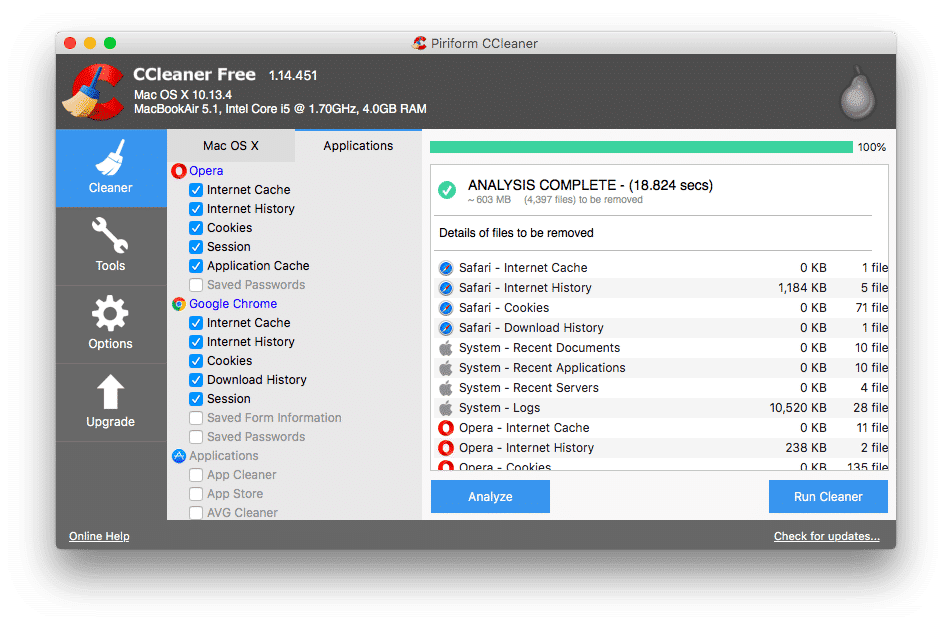The width and height of the screenshot is (952, 629).
Task: Click the 100% progress label
Action: 872,148
